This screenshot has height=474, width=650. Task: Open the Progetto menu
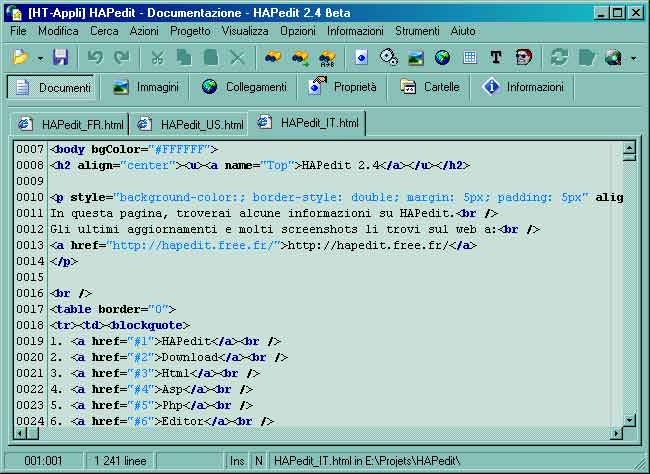click(190, 31)
